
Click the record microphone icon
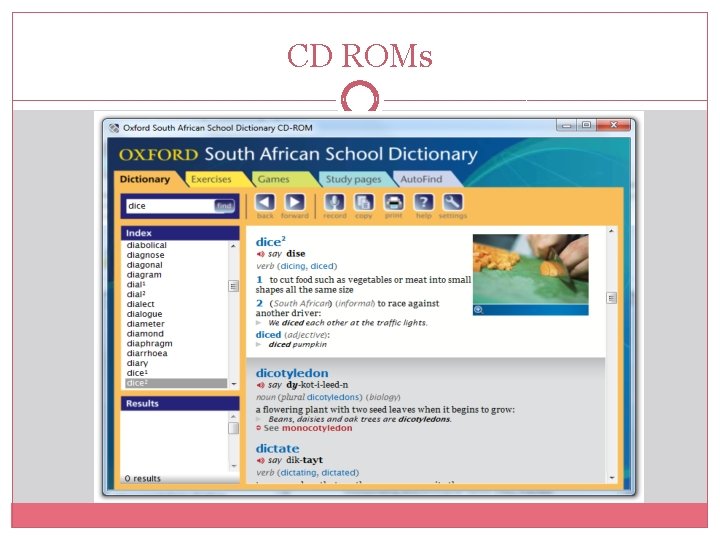(x=334, y=202)
